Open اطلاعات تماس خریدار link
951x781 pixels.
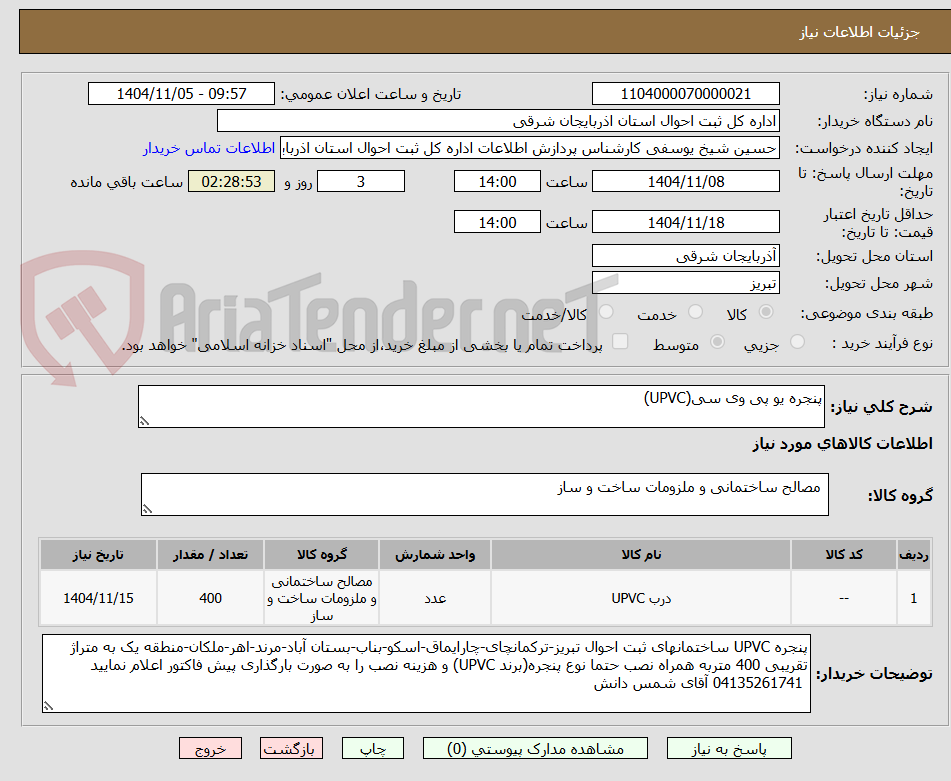[209, 149]
